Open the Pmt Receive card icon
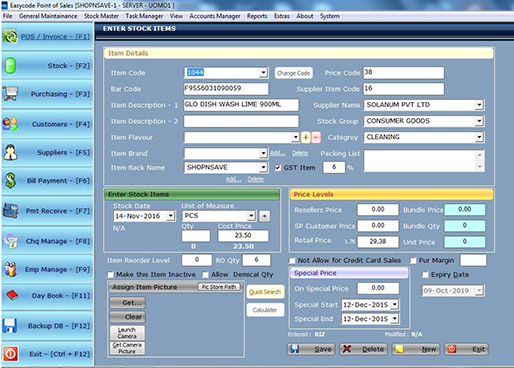514x368 pixels. 10,211
